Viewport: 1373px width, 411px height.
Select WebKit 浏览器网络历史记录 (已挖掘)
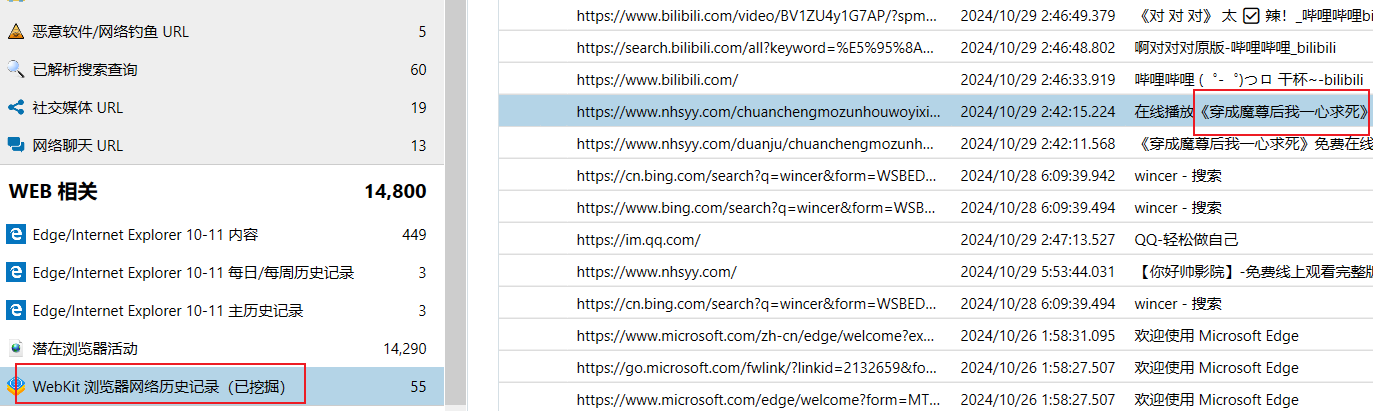[x=221, y=386]
